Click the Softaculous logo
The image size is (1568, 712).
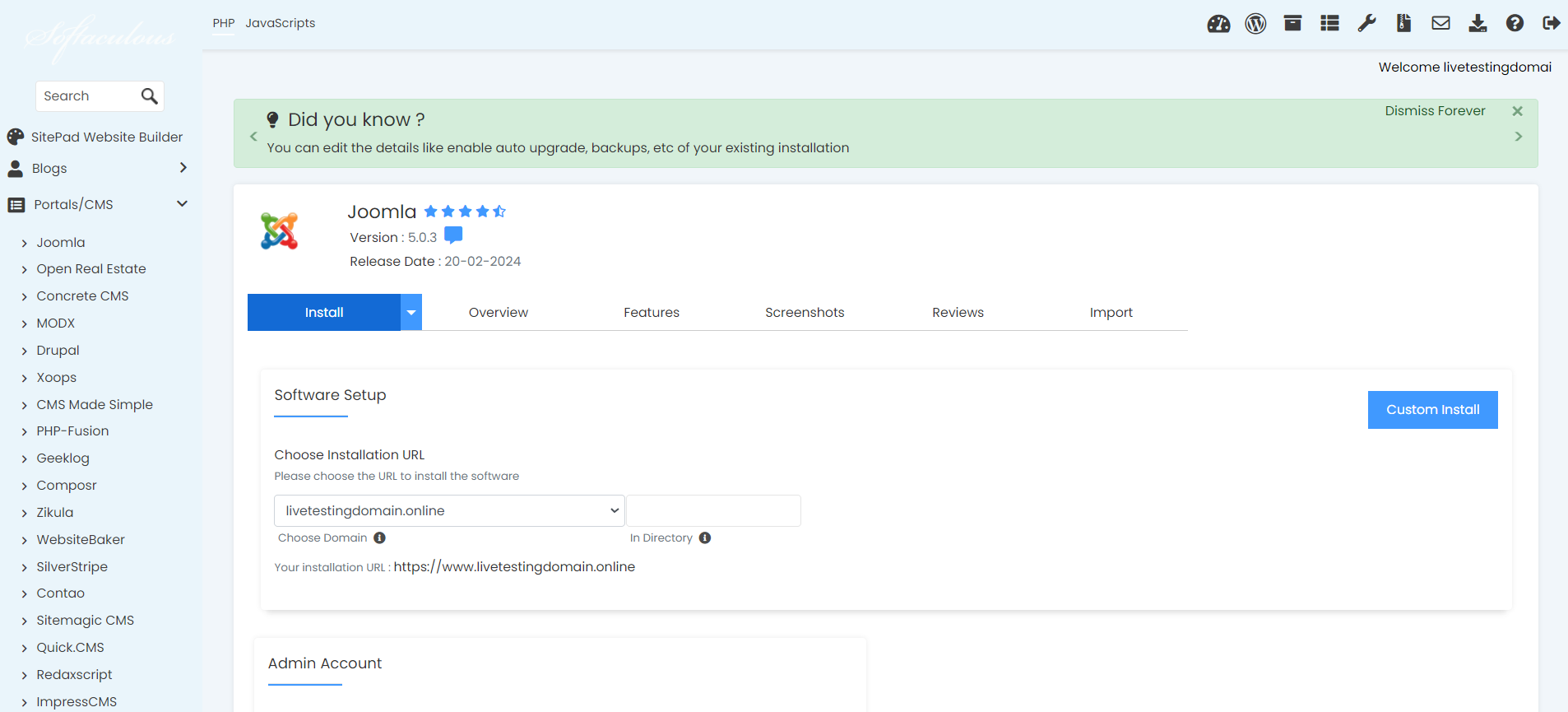[100, 37]
